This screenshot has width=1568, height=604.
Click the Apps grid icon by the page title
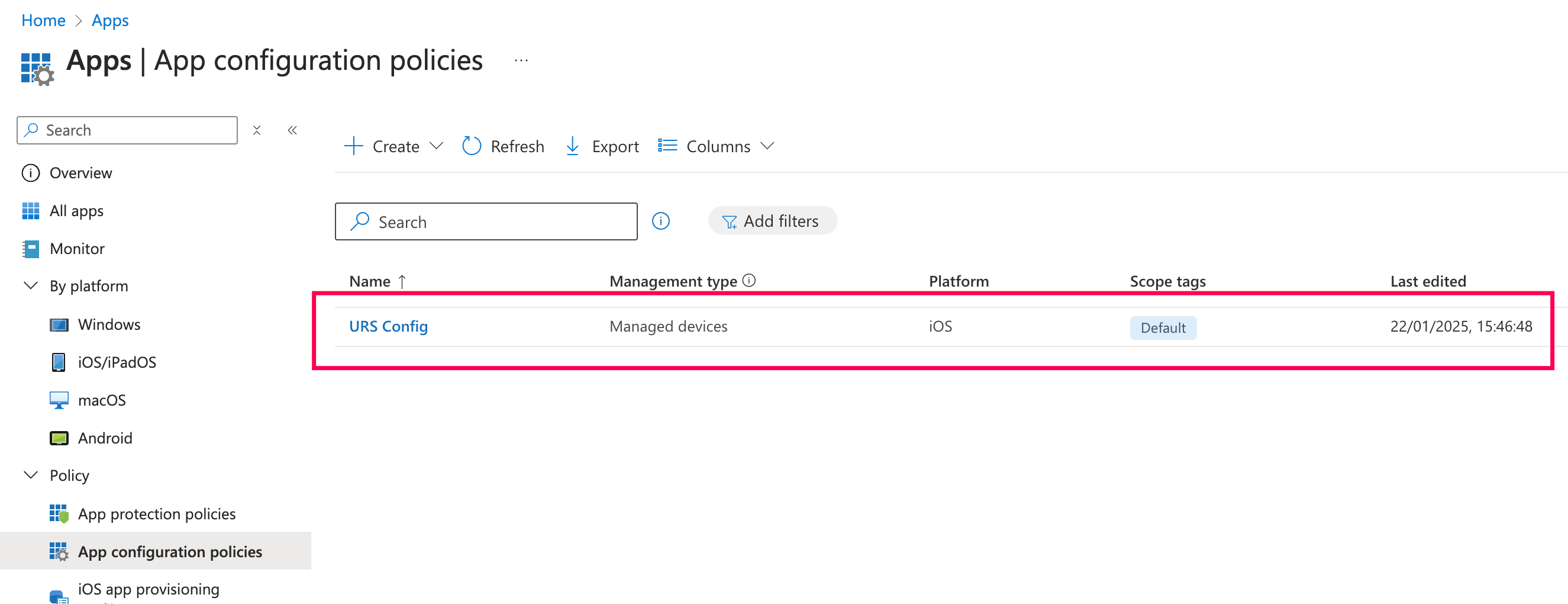pyautogui.click(x=37, y=68)
